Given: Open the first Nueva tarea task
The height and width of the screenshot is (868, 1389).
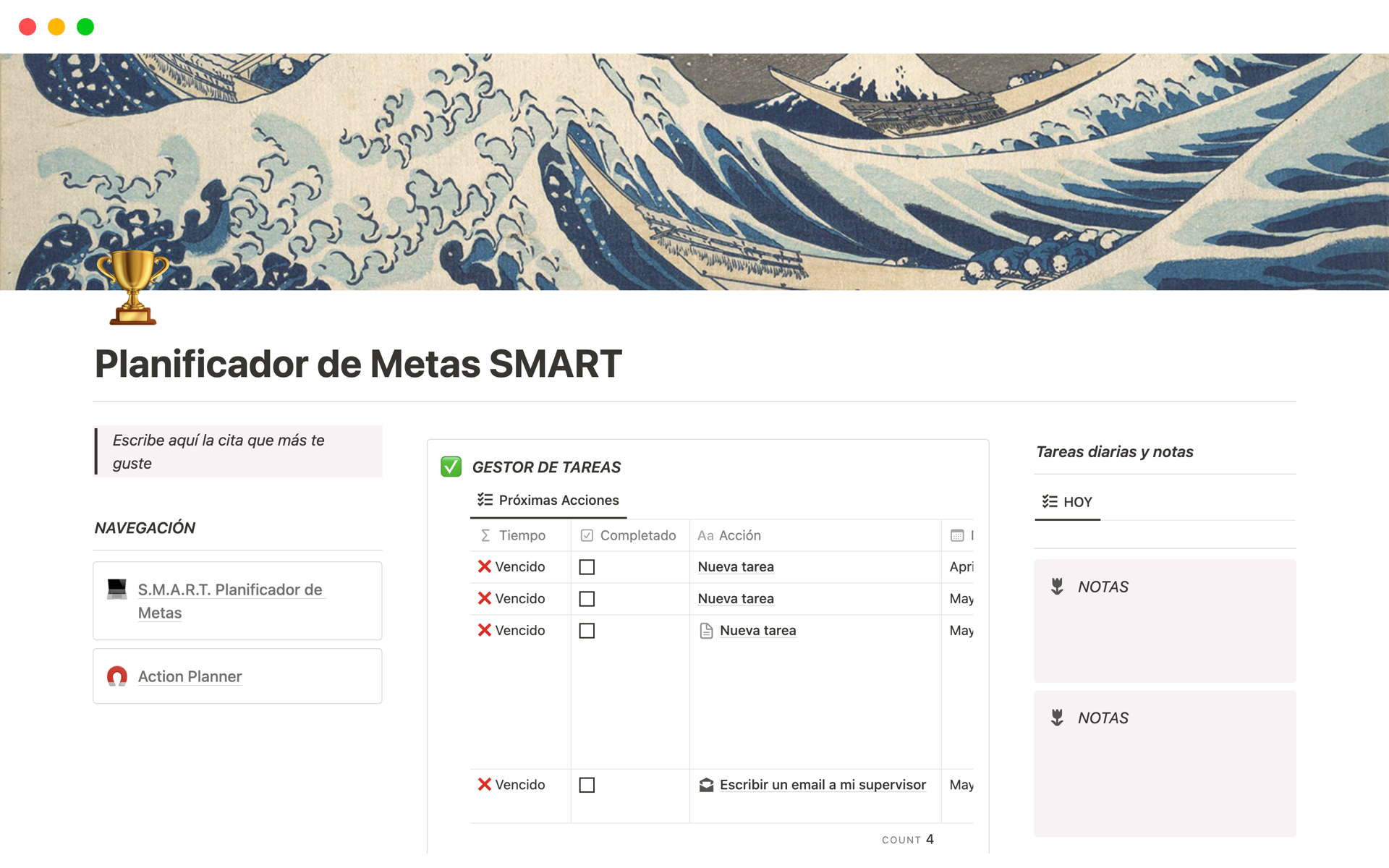Looking at the screenshot, I should coord(735,566).
